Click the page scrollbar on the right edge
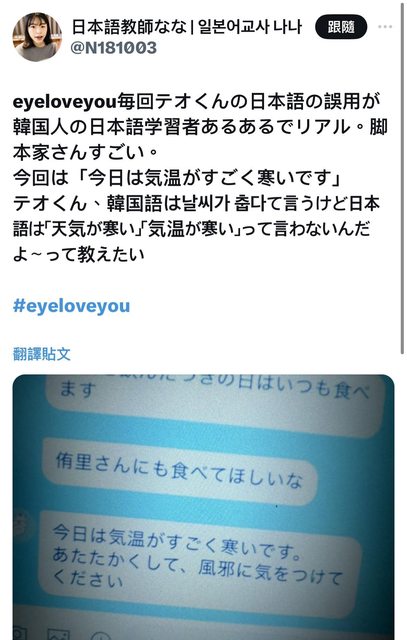The image size is (407, 640). tap(402, 178)
